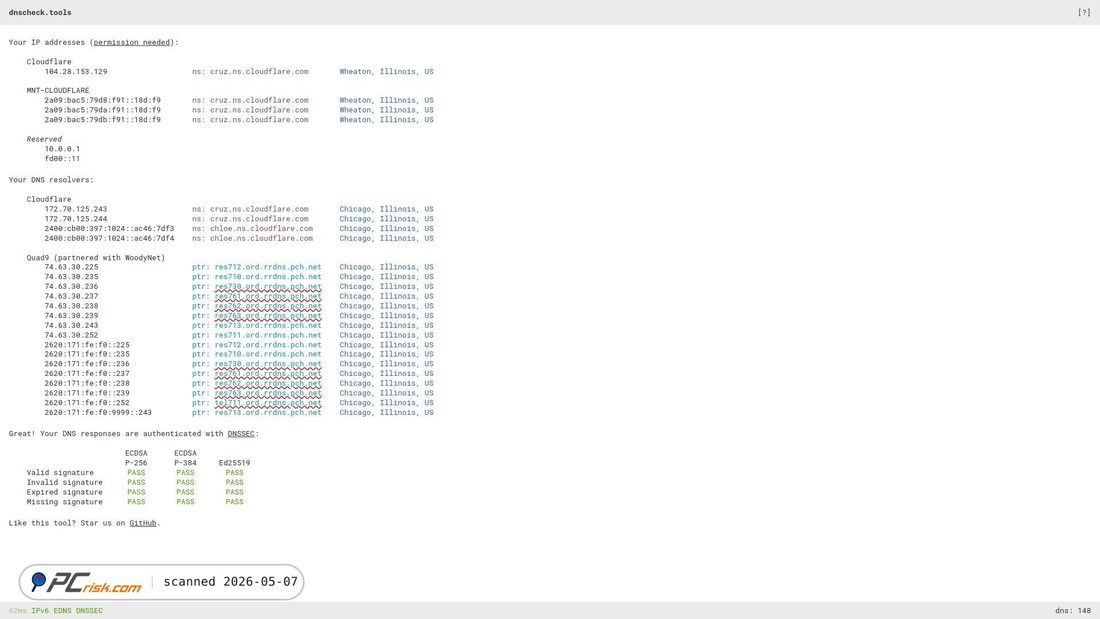
Task: Select Quad9 resolver 2620:171:fe:f0::236
Action: (87, 364)
